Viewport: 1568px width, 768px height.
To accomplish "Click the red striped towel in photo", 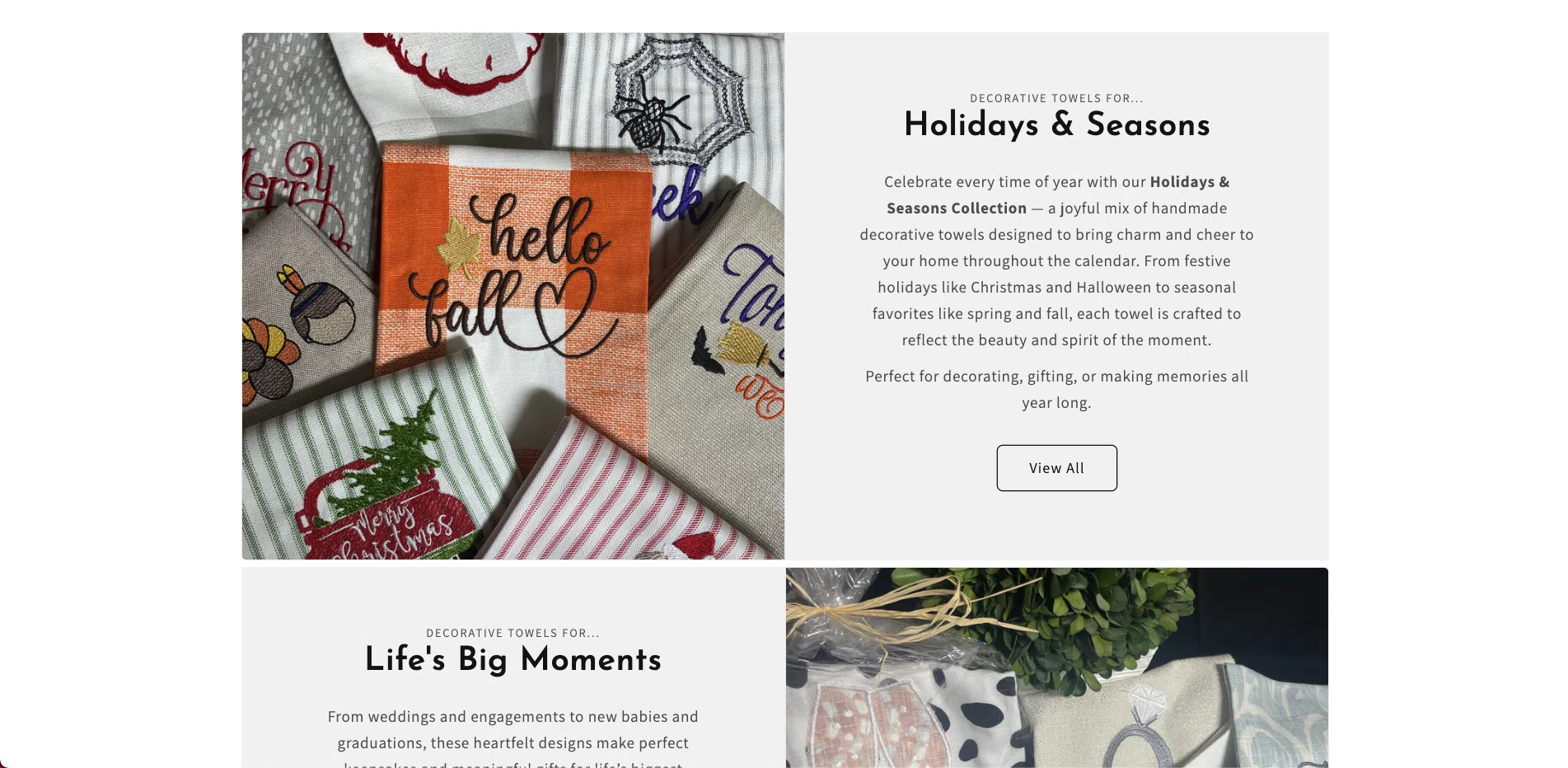I will pyautogui.click(x=626, y=494).
